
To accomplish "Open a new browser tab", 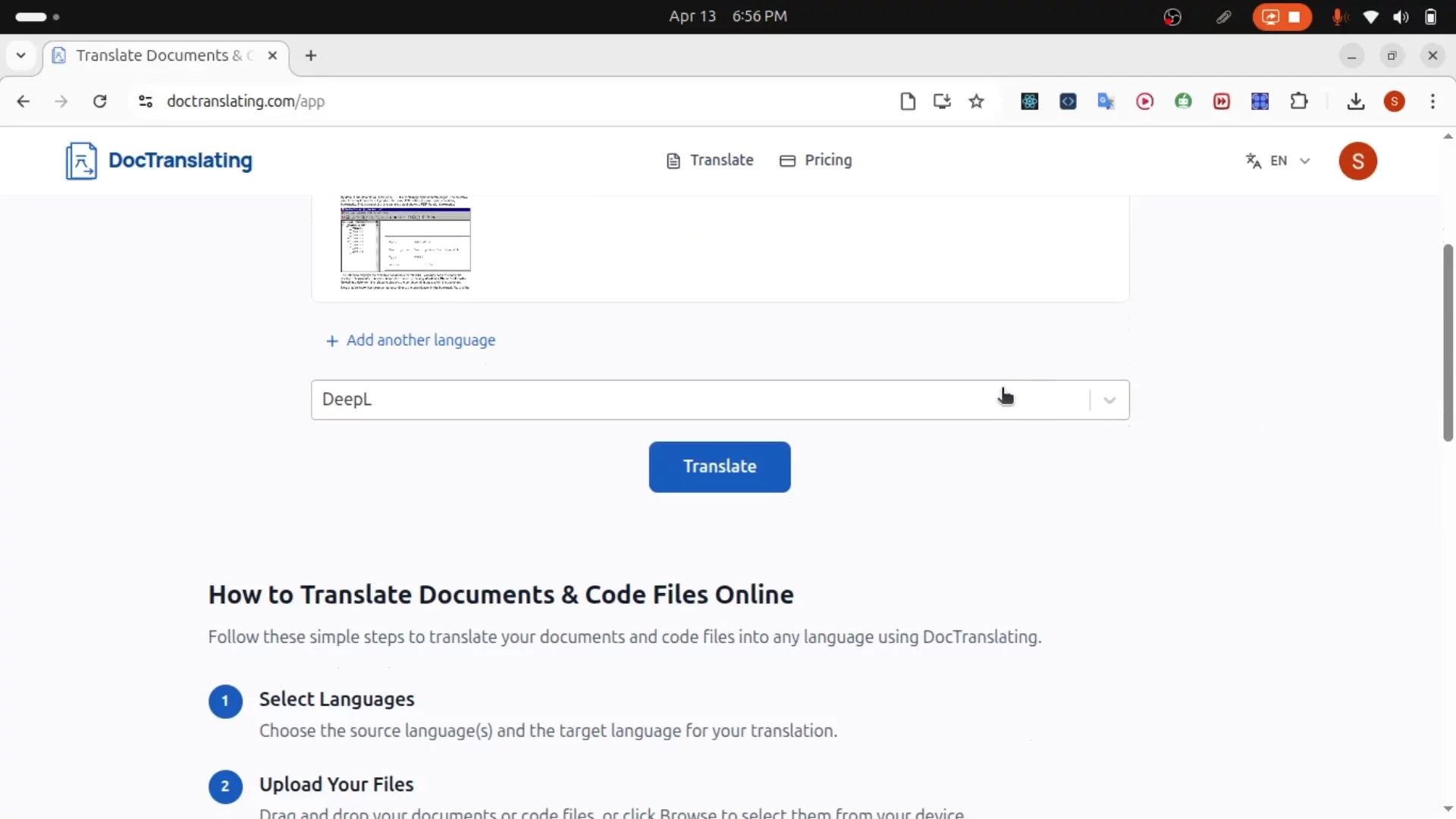I will point(311,55).
